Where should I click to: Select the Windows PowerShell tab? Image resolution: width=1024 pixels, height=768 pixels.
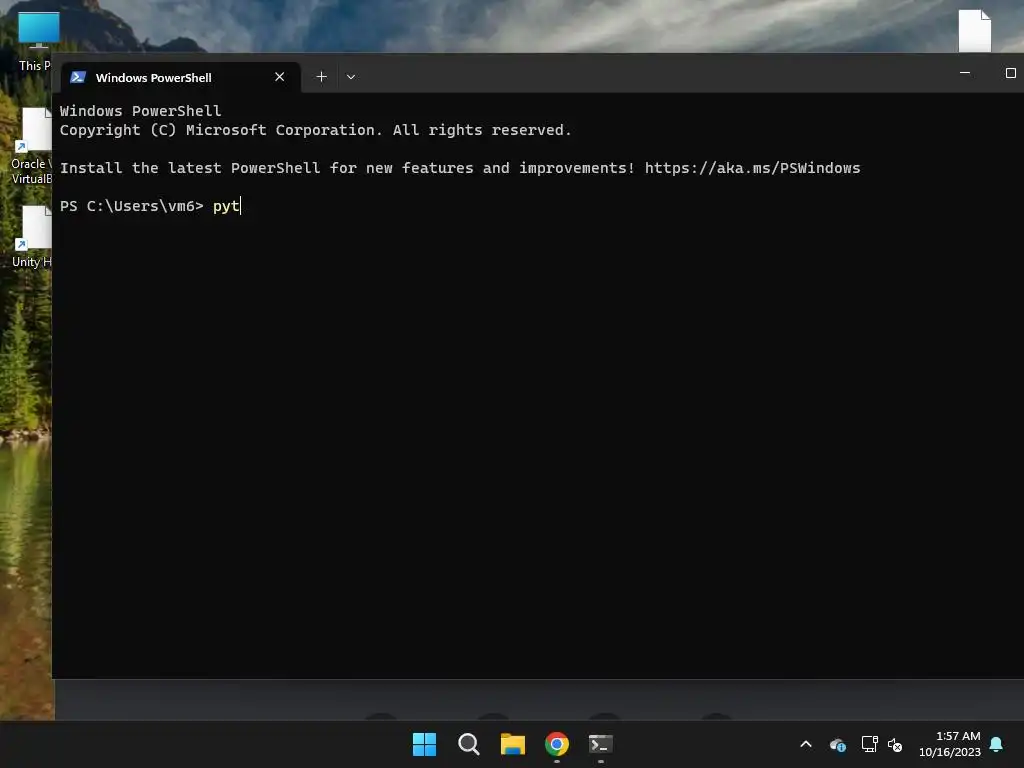point(180,77)
